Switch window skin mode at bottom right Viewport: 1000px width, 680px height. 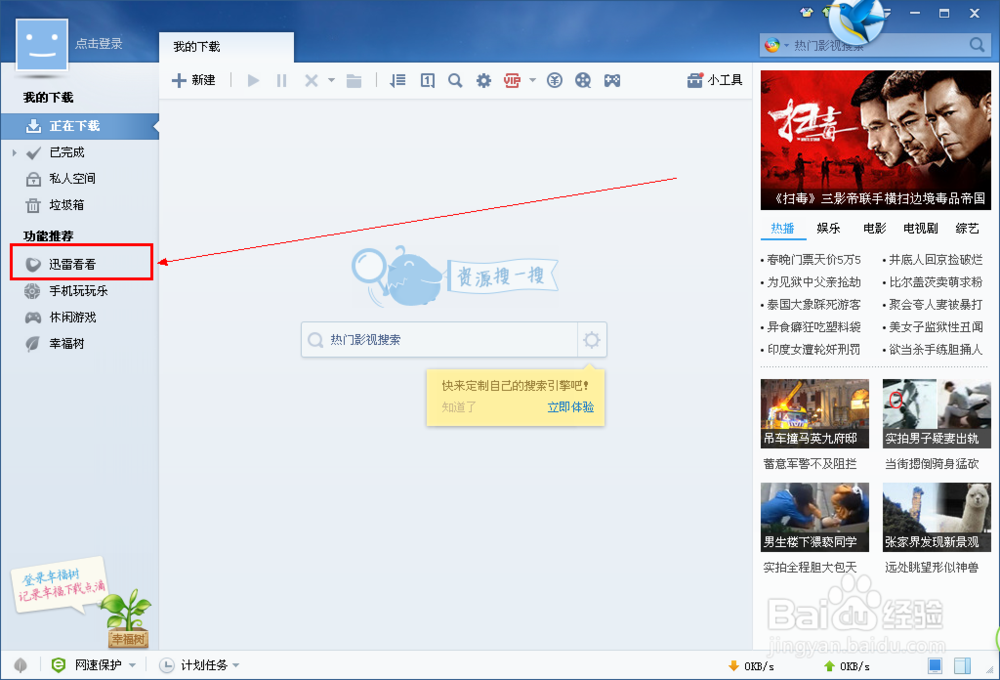[x=934, y=663]
